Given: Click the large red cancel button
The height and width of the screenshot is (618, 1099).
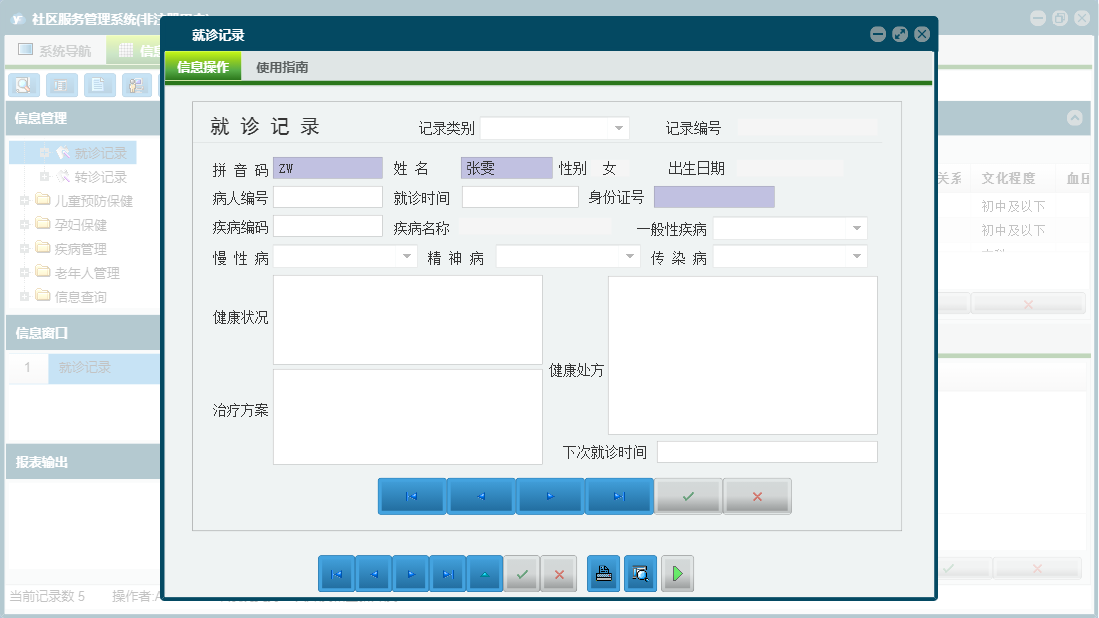Looking at the screenshot, I should pos(757,495).
